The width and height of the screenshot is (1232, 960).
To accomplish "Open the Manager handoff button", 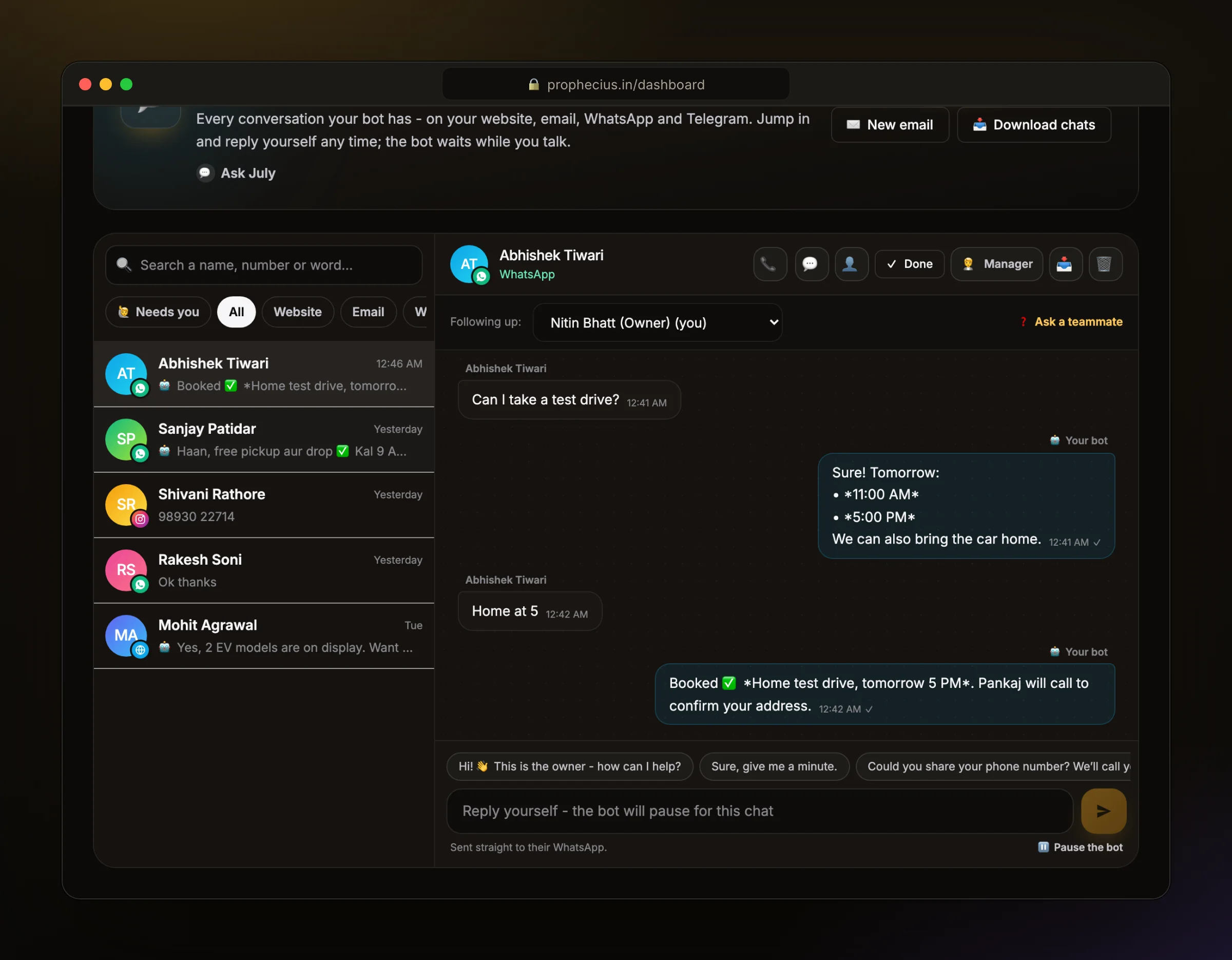I will pos(997,264).
